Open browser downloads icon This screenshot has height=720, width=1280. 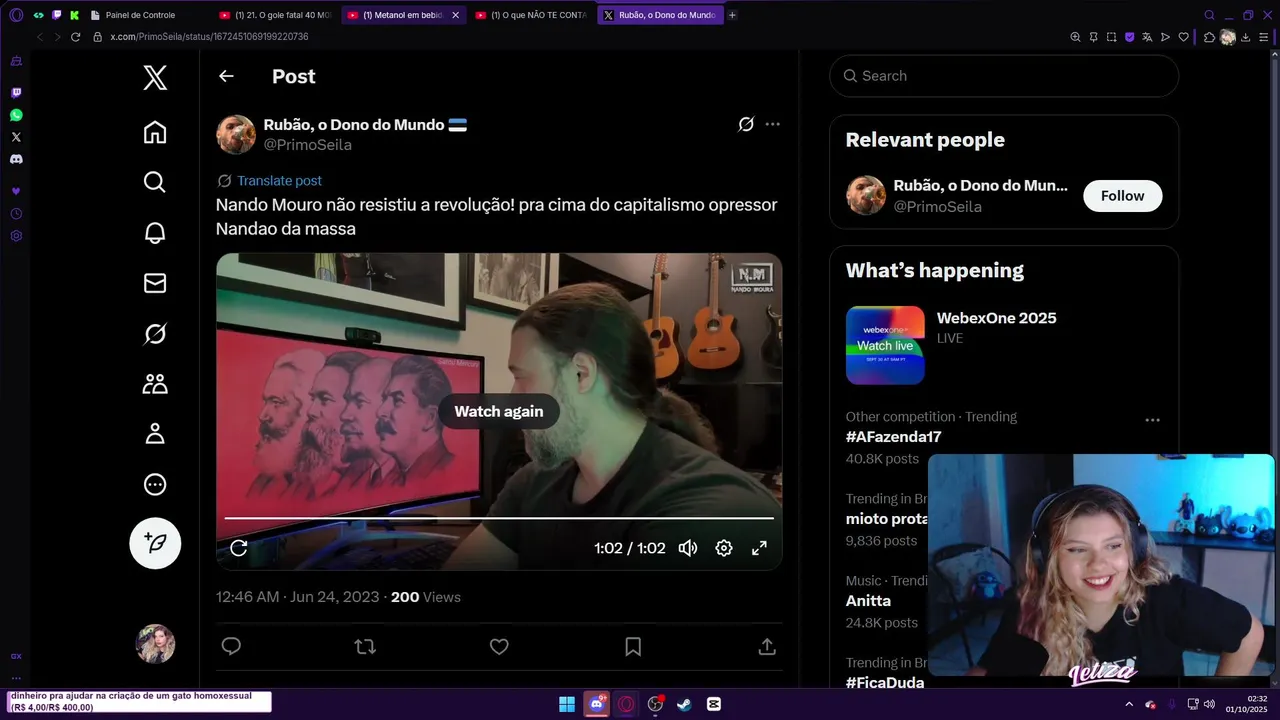coord(1245,37)
